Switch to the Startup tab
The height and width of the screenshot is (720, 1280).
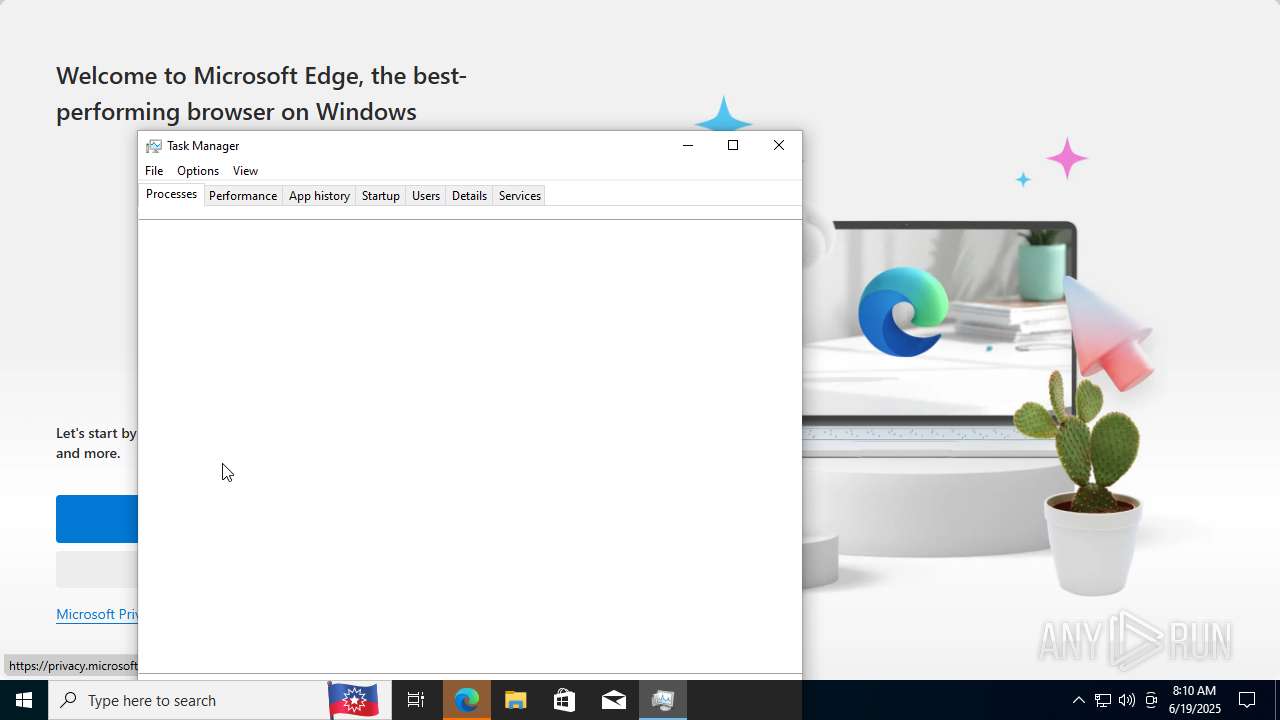(x=381, y=196)
